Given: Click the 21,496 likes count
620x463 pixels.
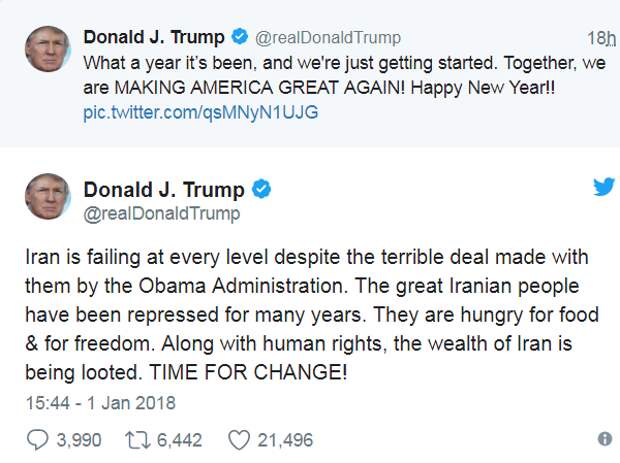Looking at the screenshot, I should point(285,439).
